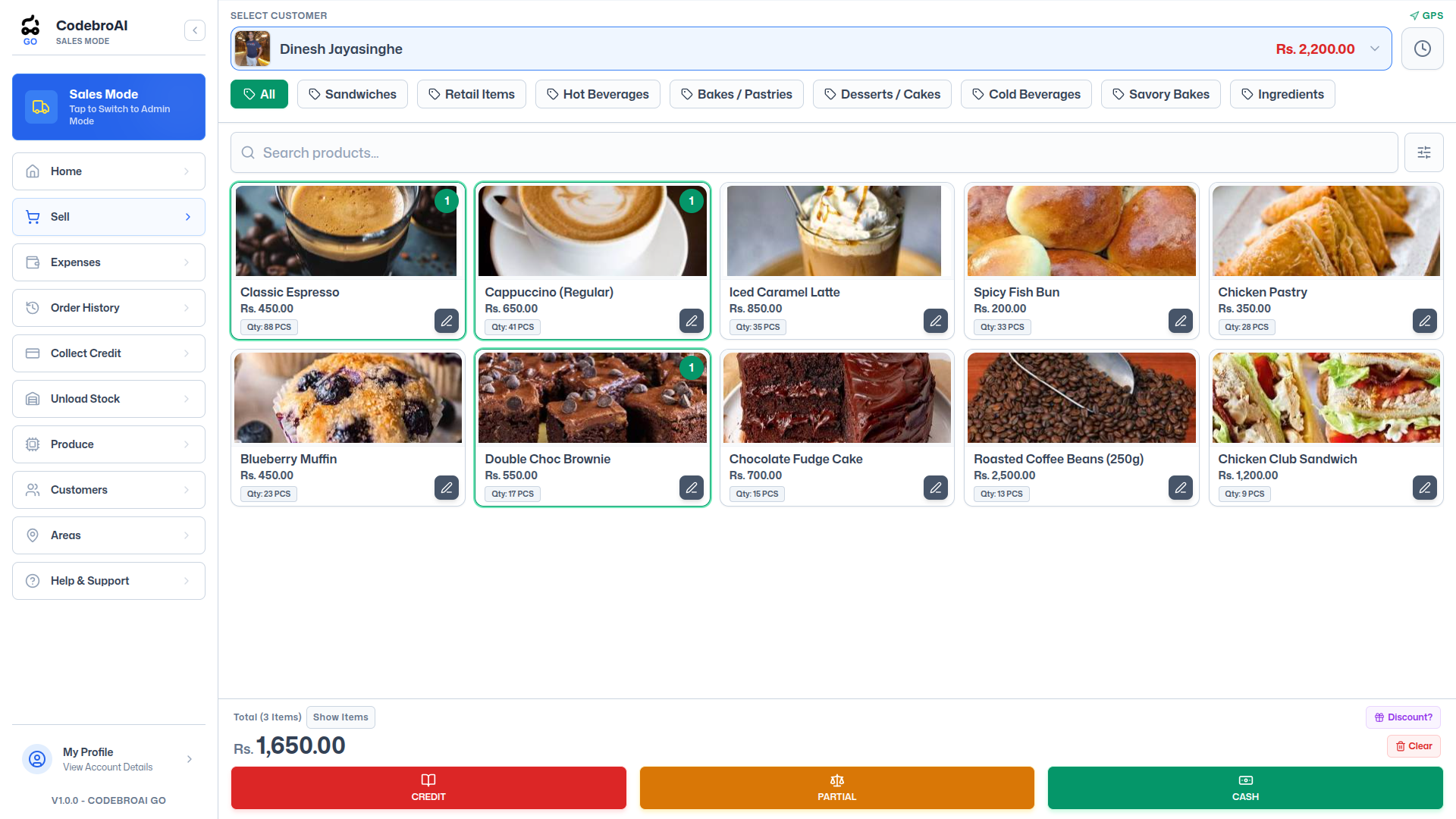The height and width of the screenshot is (819, 1456).
Task: Expand the customer selector dropdown arrow
Action: pyautogui.click(x=1375, y=49)
